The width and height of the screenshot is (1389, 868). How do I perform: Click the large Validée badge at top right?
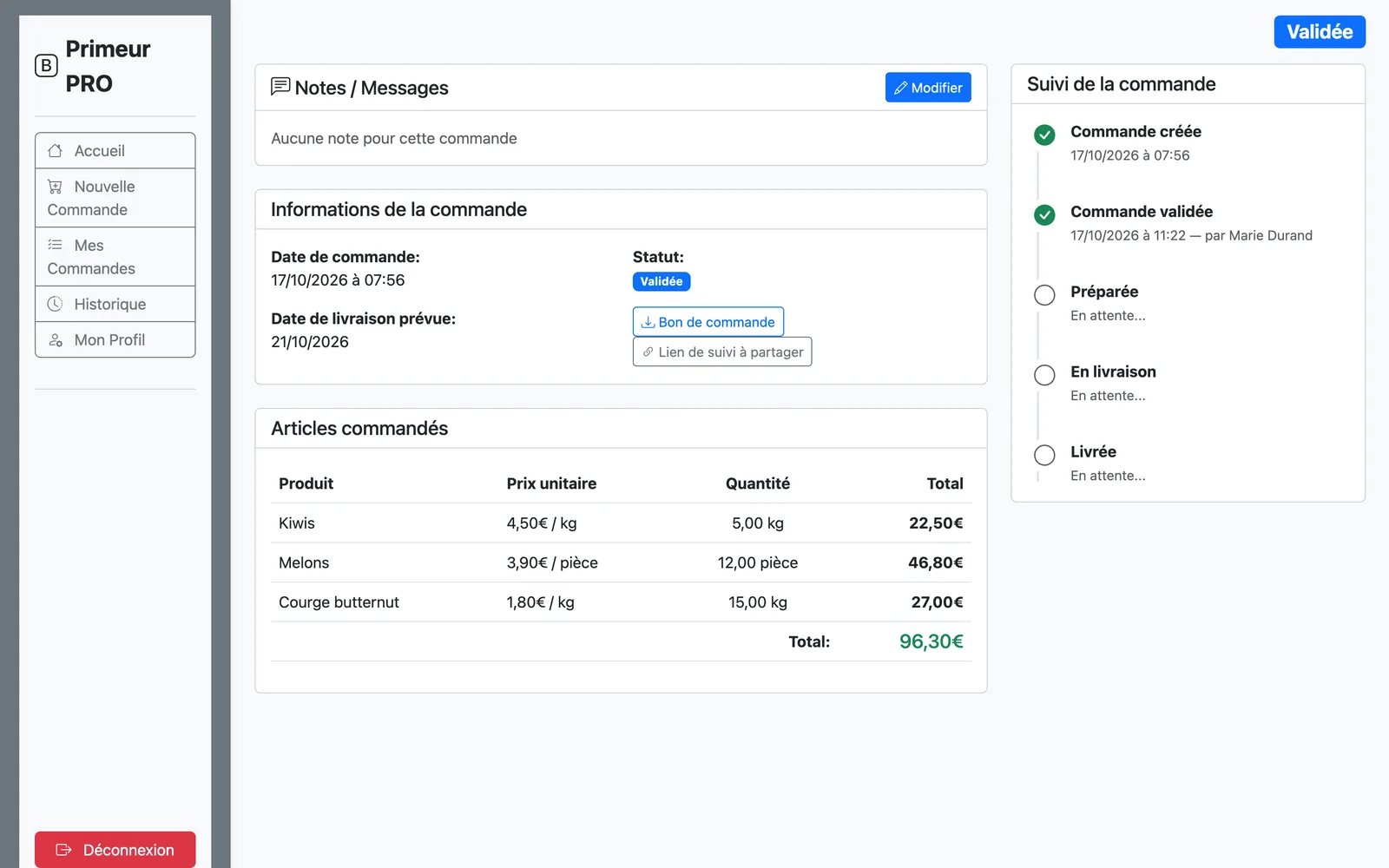click(x=1320, y=32)
